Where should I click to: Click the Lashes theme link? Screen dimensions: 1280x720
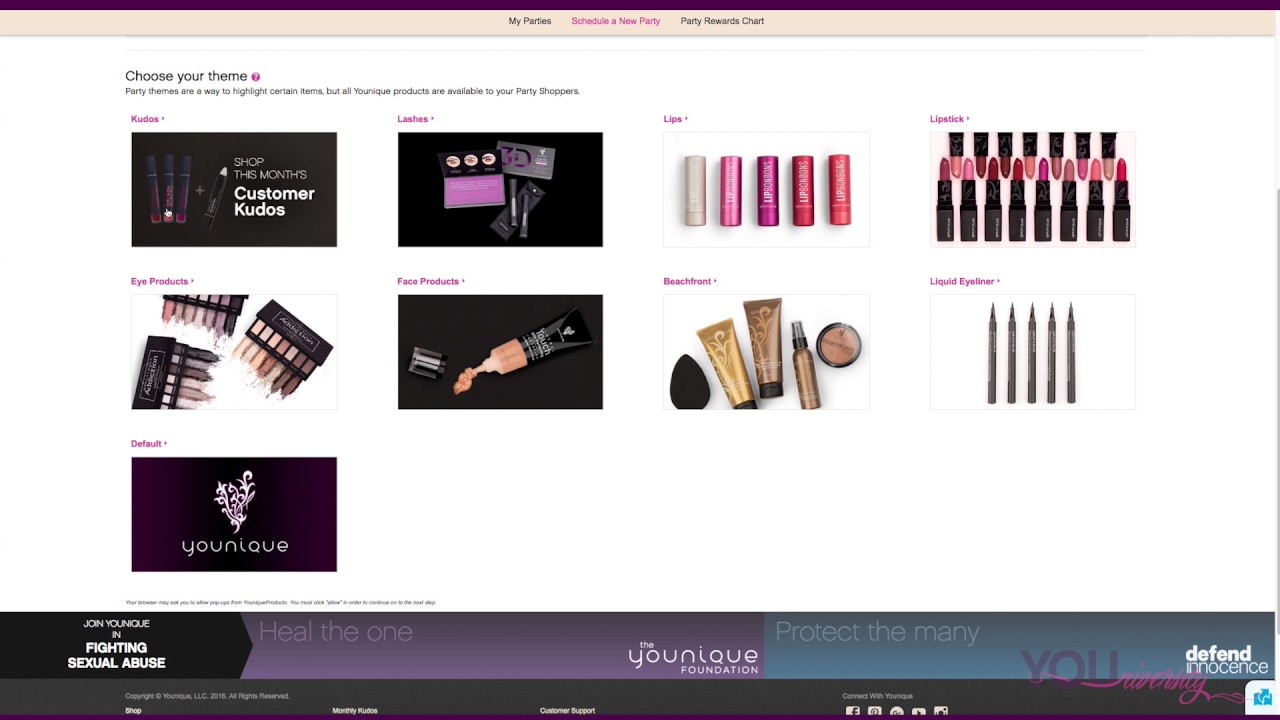(x=415, y=119)
